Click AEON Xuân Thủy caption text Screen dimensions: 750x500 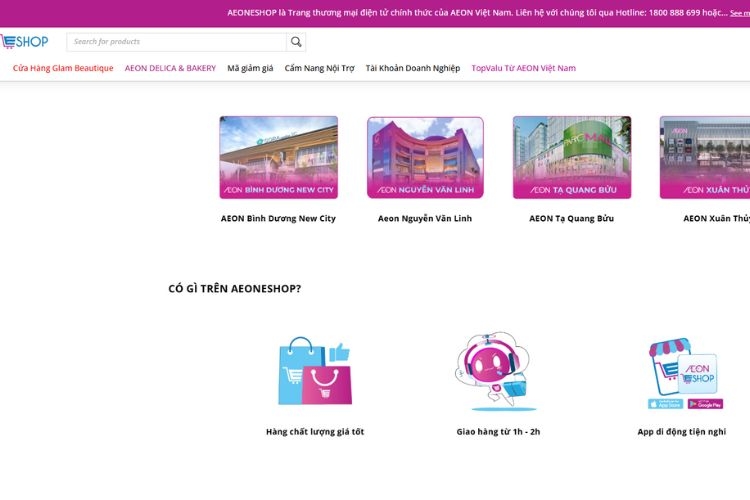pos(717,218)
